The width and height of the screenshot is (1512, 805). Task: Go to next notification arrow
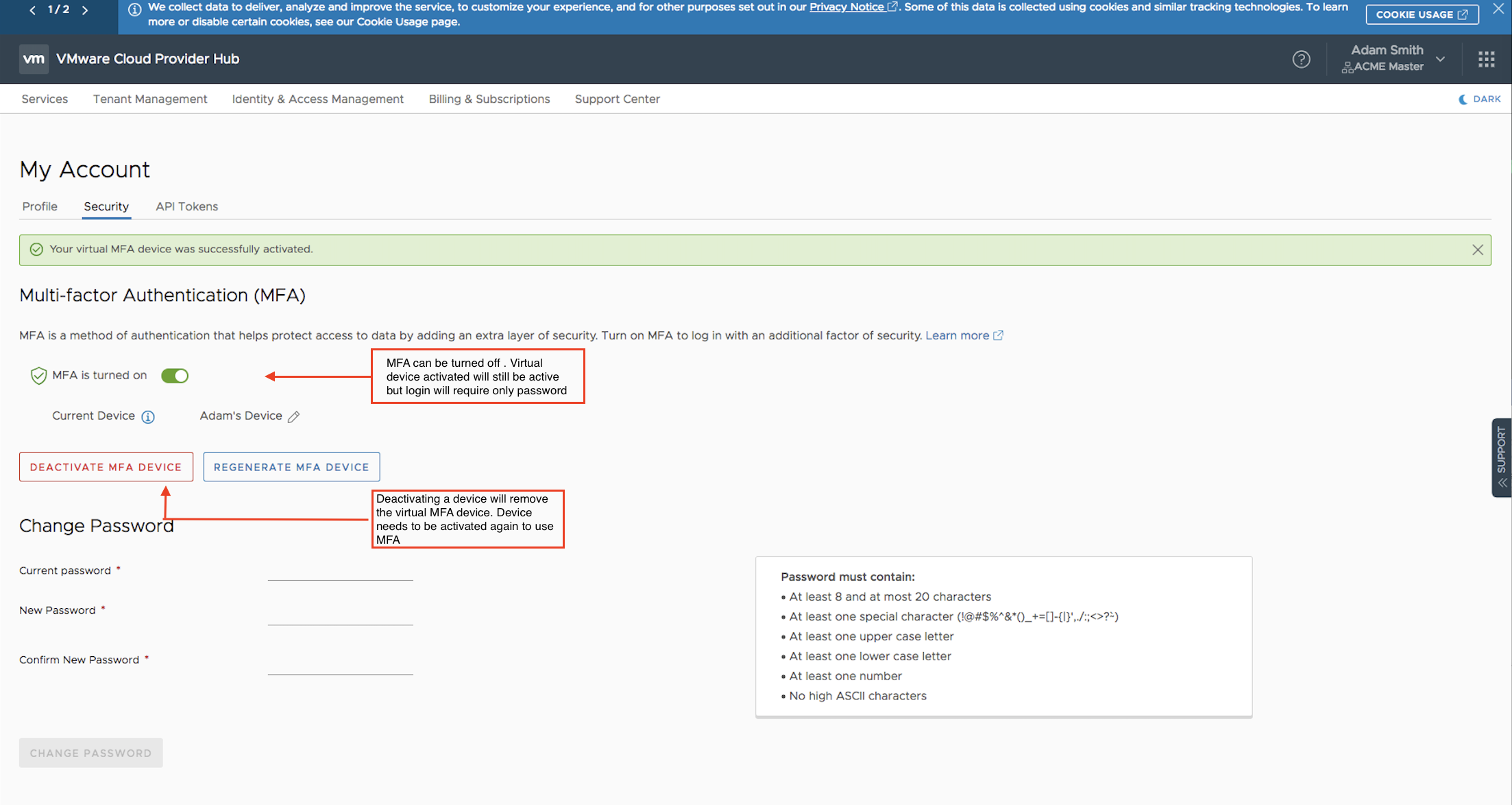85,10
